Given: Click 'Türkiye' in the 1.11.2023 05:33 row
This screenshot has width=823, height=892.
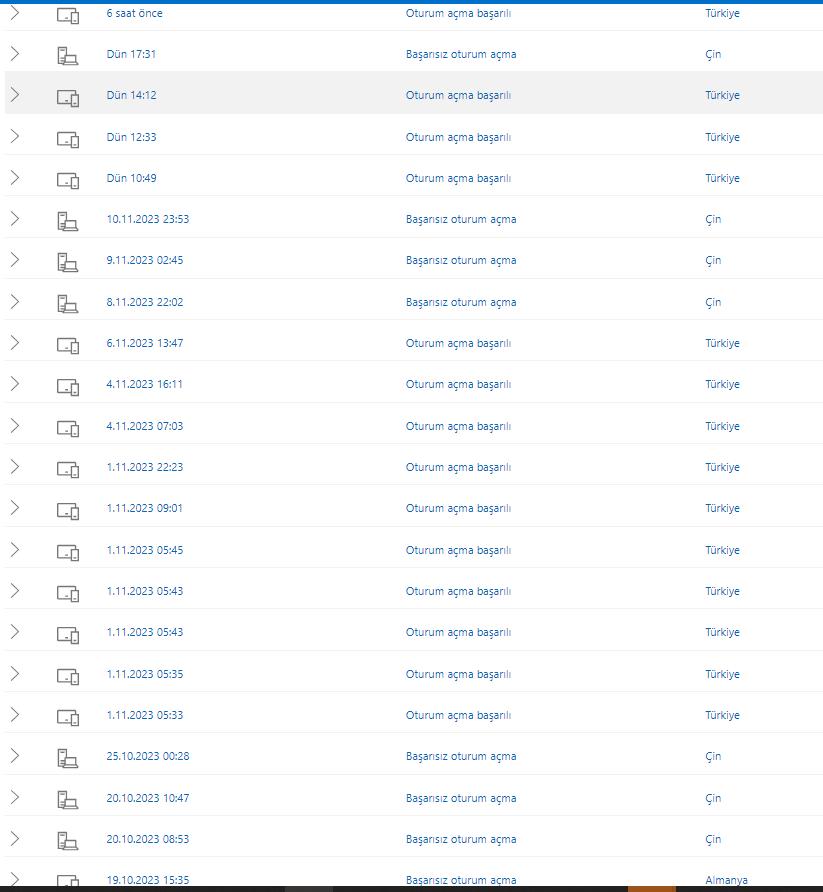Looking at the screenshot, I should (722, 715).
